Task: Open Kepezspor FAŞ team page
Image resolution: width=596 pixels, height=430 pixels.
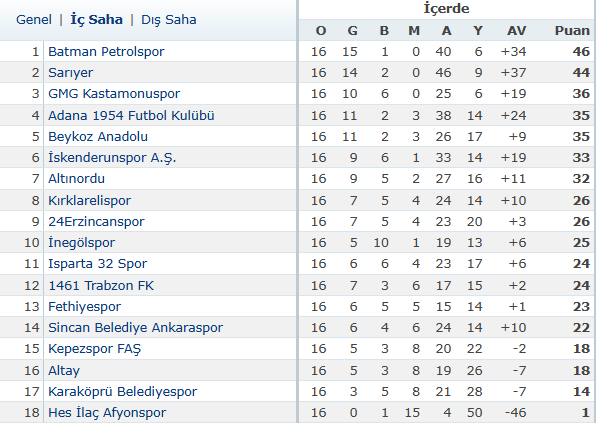Action: click(x=95, y=349)
